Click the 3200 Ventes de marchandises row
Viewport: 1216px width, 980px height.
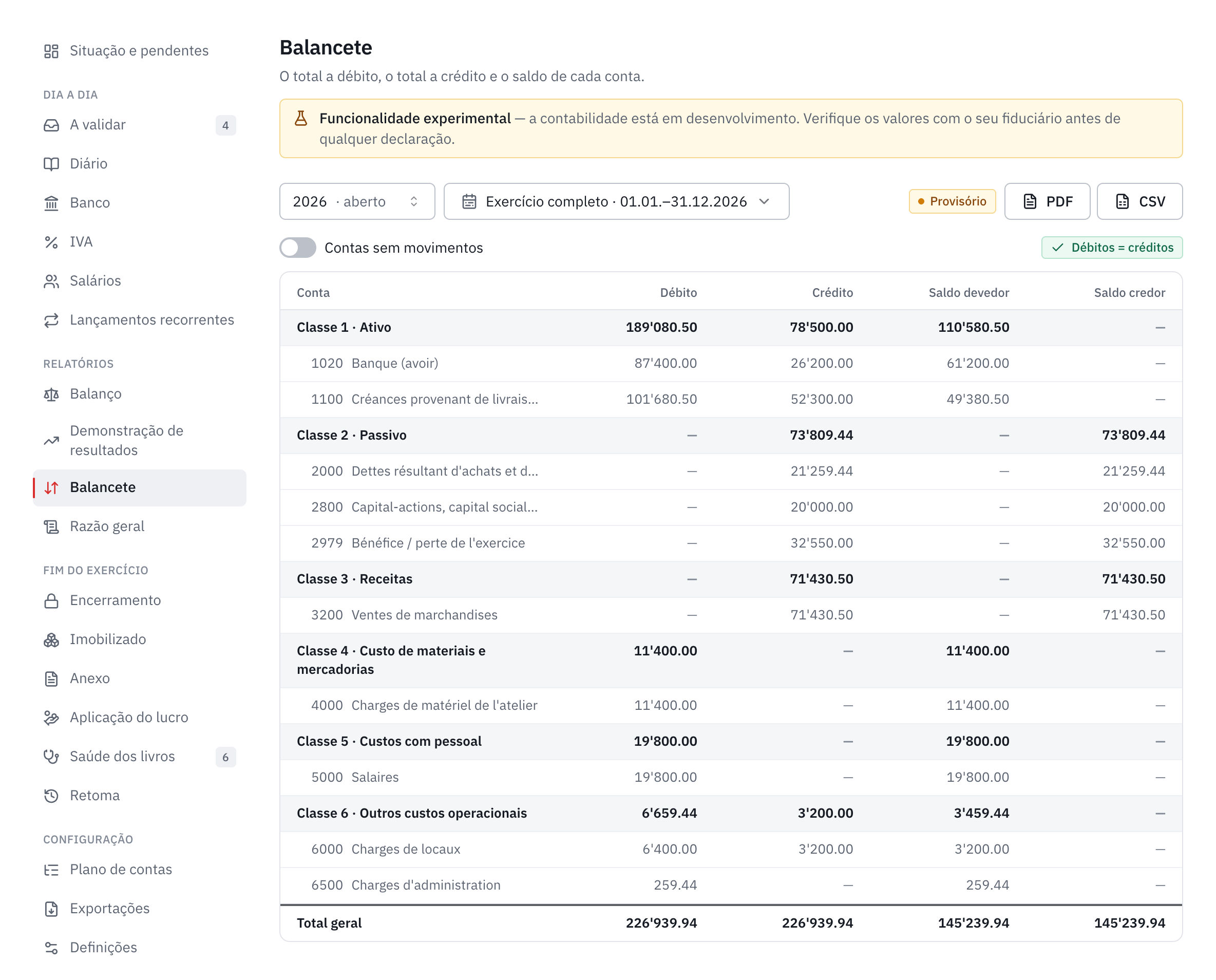click(731, 615)
